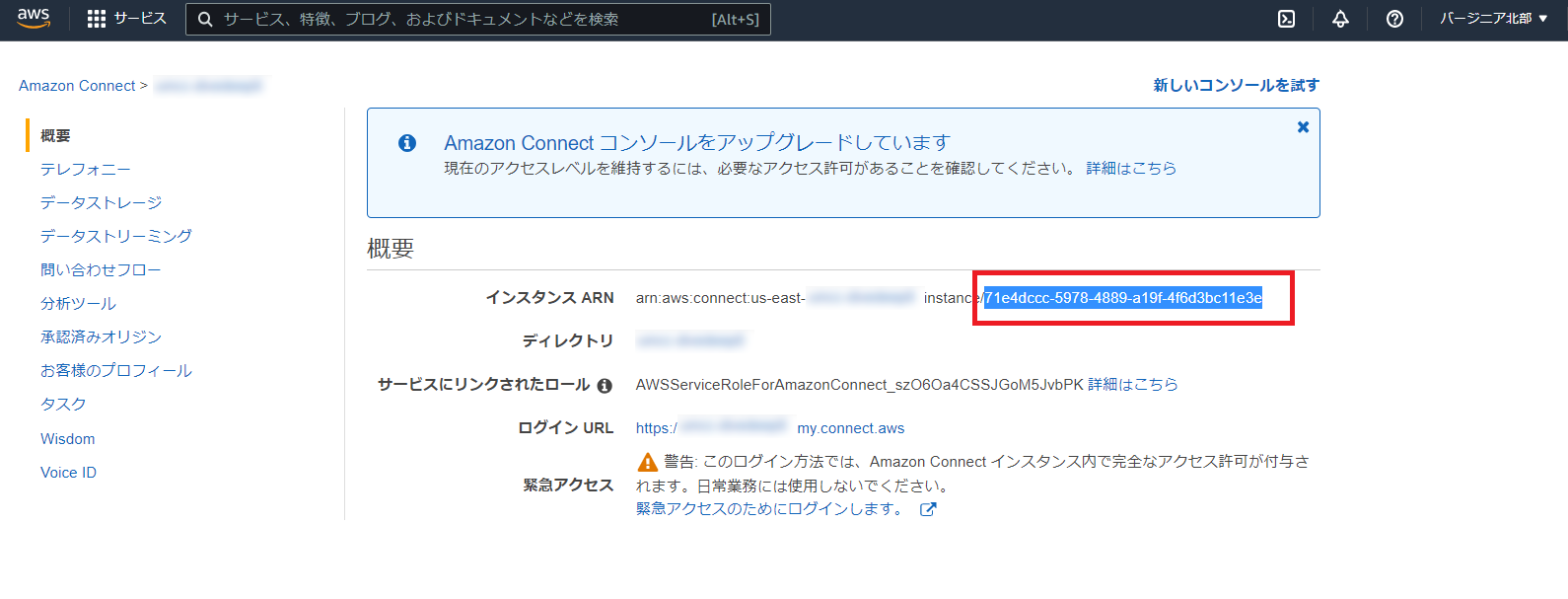The width and height of the screenshot is (1568, 599).
Task: Open Wisdom in the sidebar
Action: pyautogui.click(x=68, y=439)
